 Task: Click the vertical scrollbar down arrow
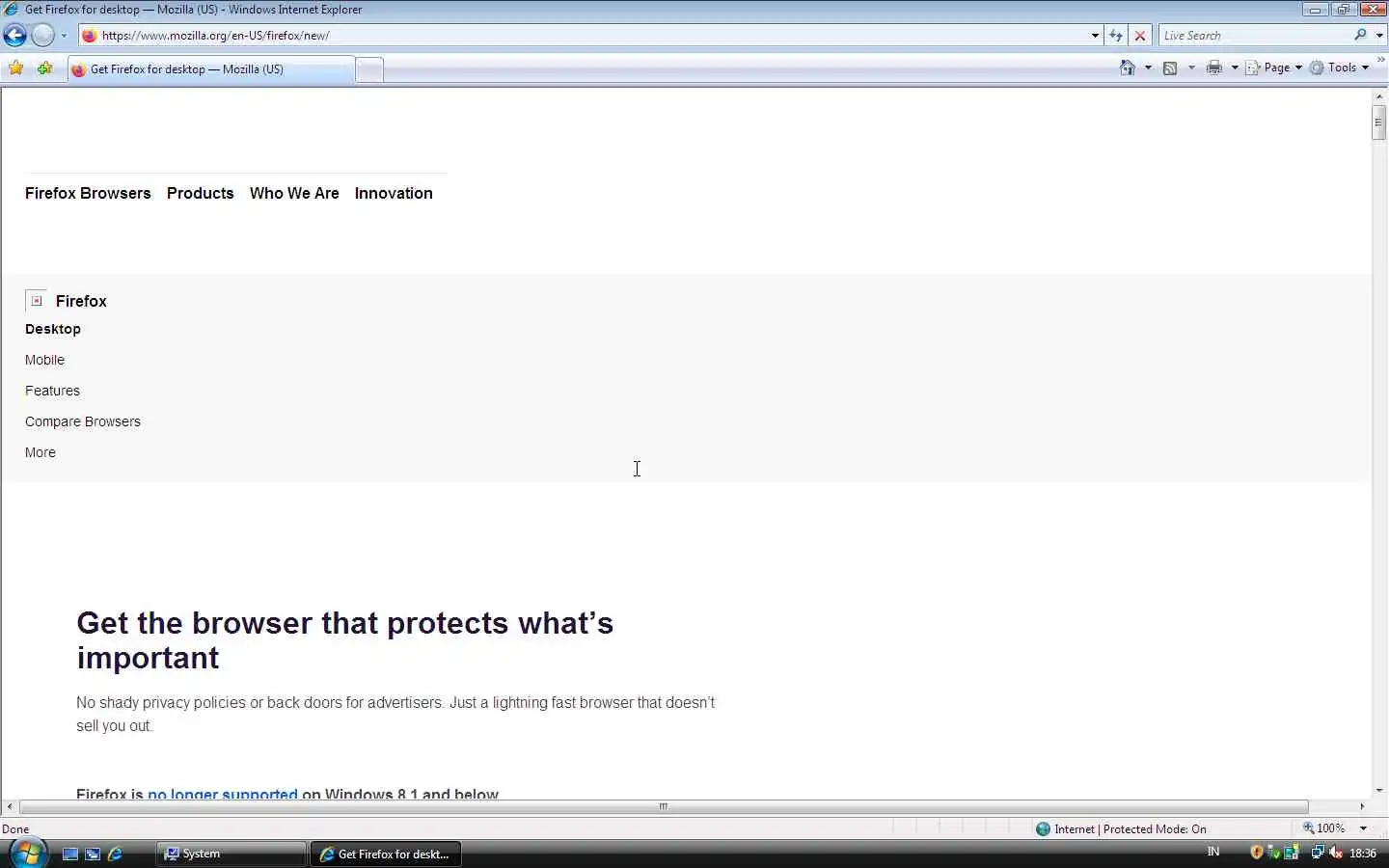point(1379,791)
